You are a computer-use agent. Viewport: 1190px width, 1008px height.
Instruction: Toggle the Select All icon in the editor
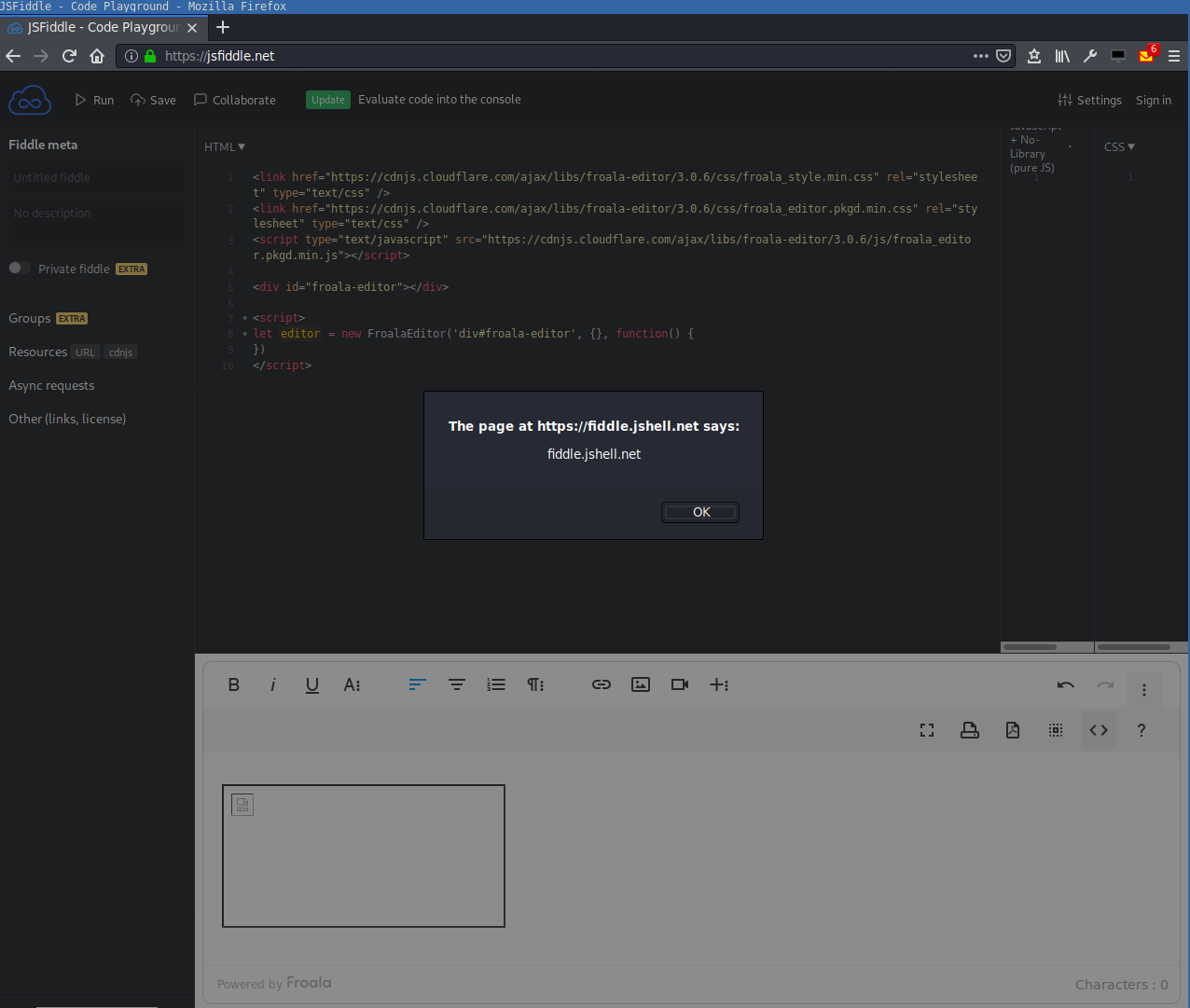[1056, 730]
